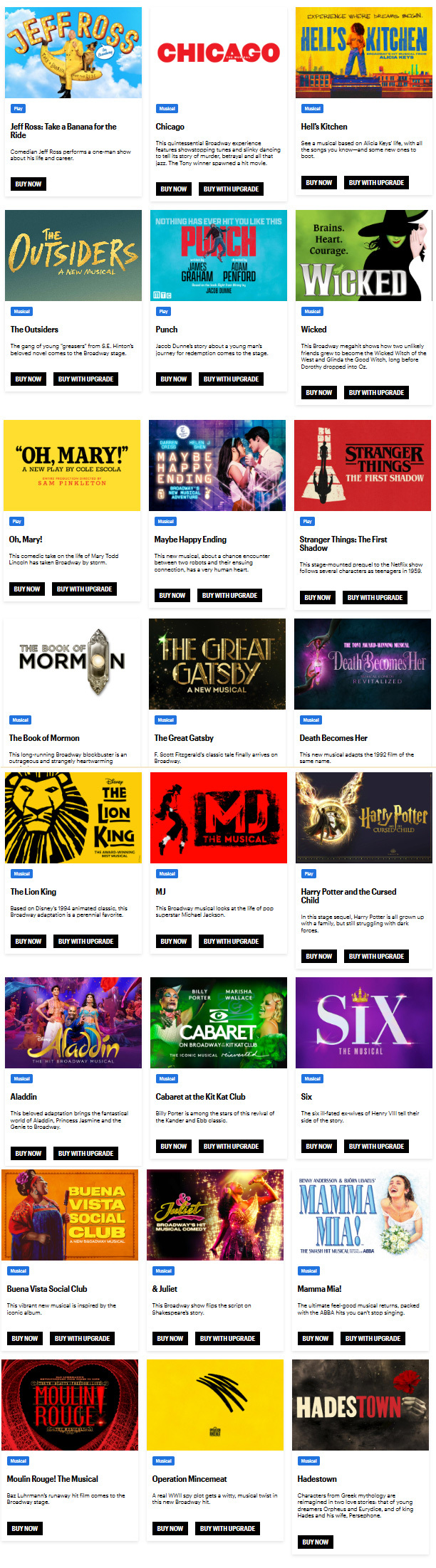
Task: Open the Buena Vista Social Club title
Action: [47, 1289]
